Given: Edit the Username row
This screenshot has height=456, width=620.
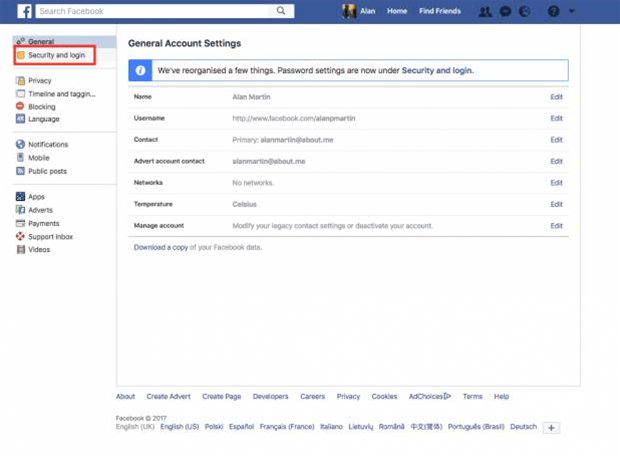Looking at the screenshot, I should (556, 118).
